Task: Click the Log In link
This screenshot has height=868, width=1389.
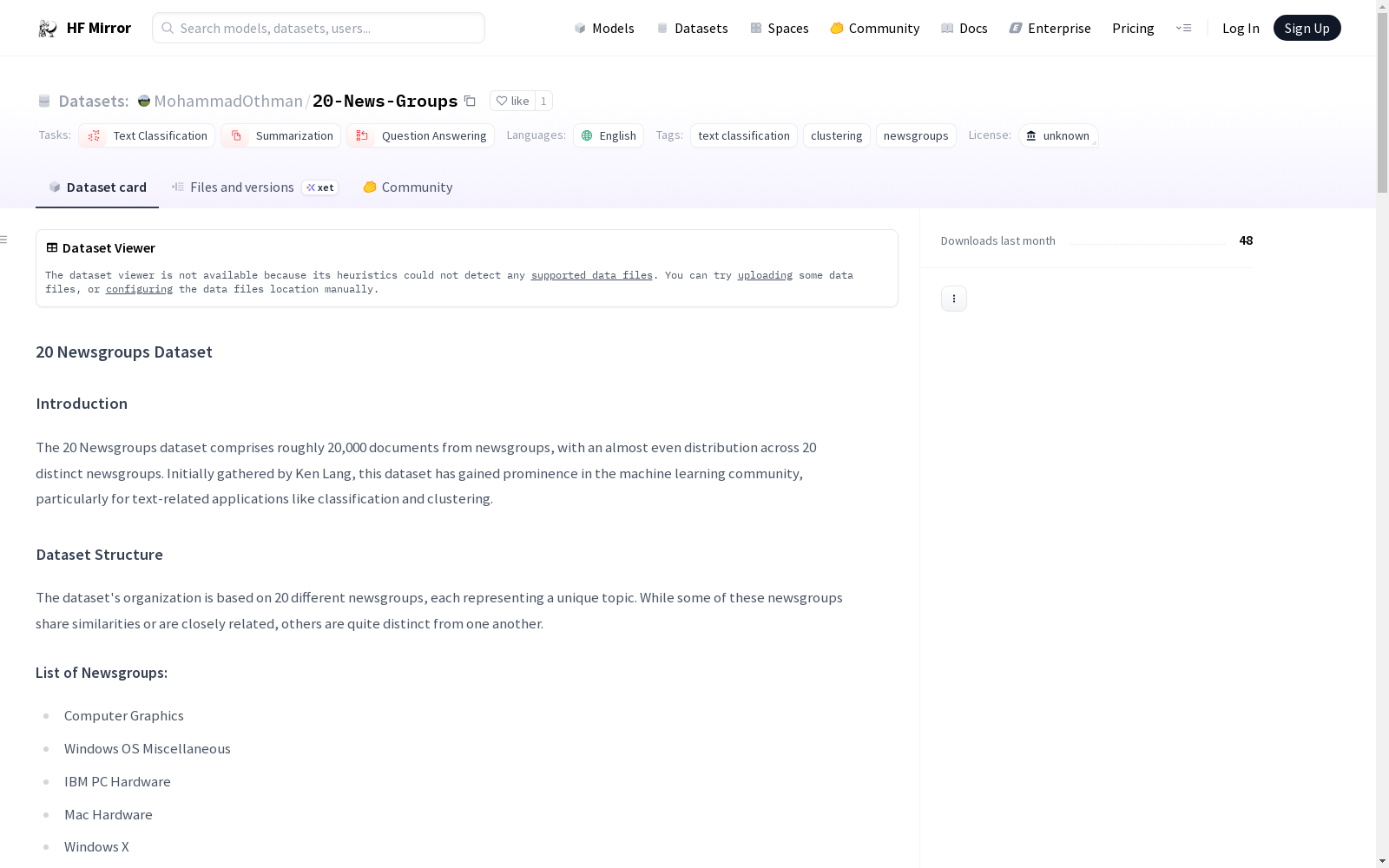Action: (1241, 28)
